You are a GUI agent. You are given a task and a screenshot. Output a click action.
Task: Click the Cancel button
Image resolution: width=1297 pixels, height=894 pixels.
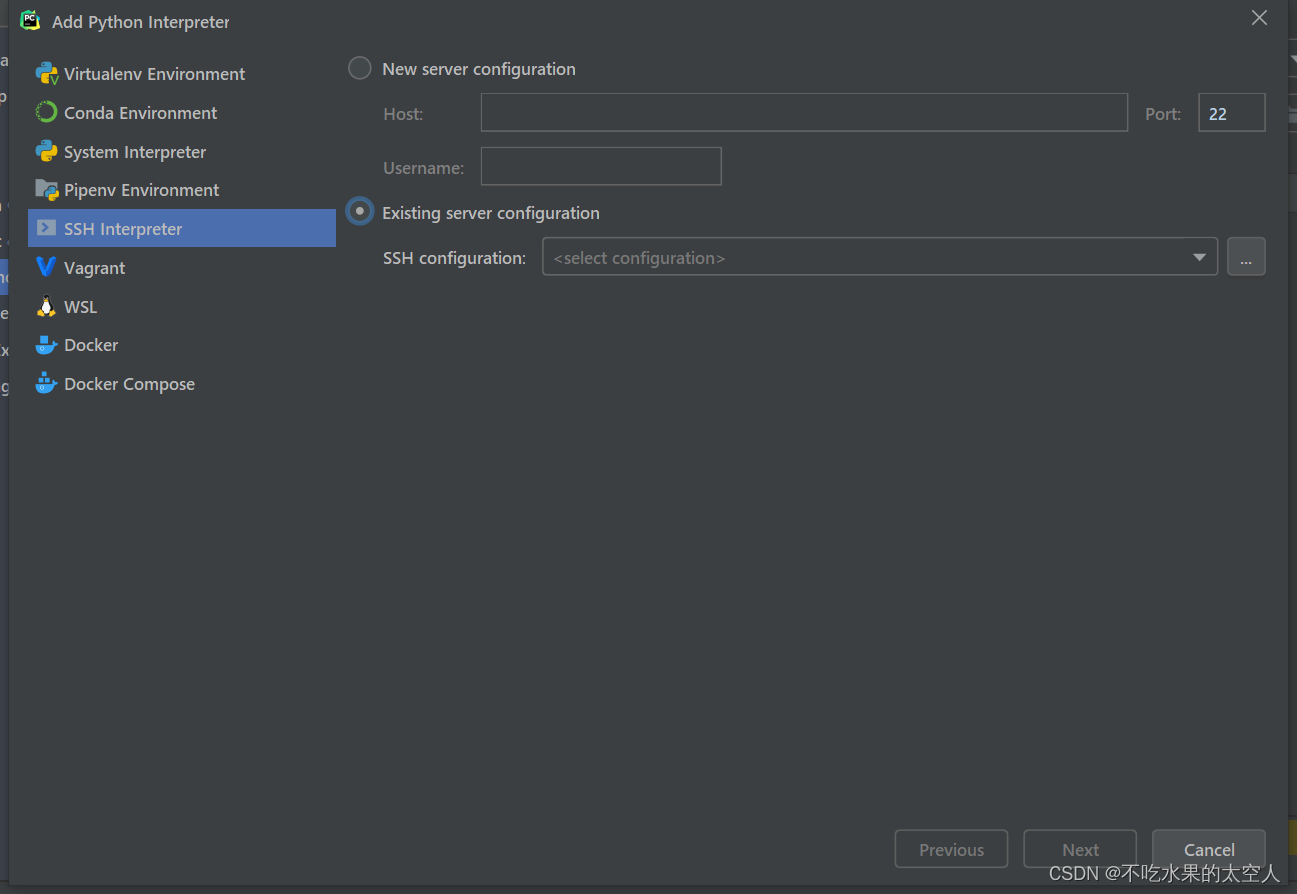click(x=1209, y=849)
